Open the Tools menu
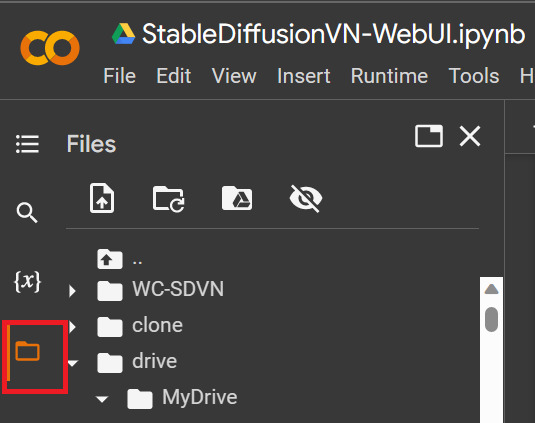This screenshot has height=423, width=535. point(474,76)
